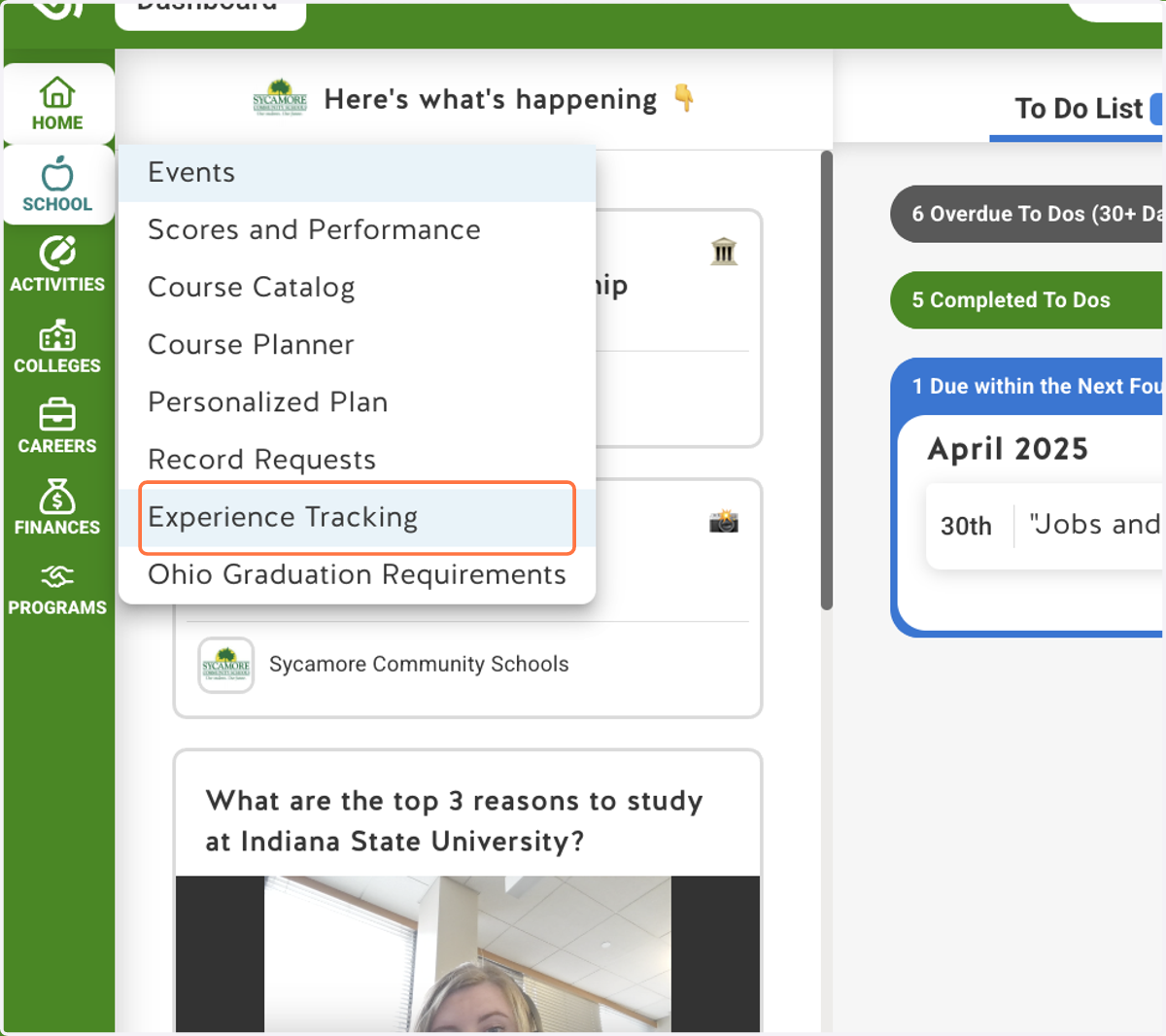Screen dimensions: 1166x1036
Task: Choose Record Requests menu entry
Action: pos(357,460)
